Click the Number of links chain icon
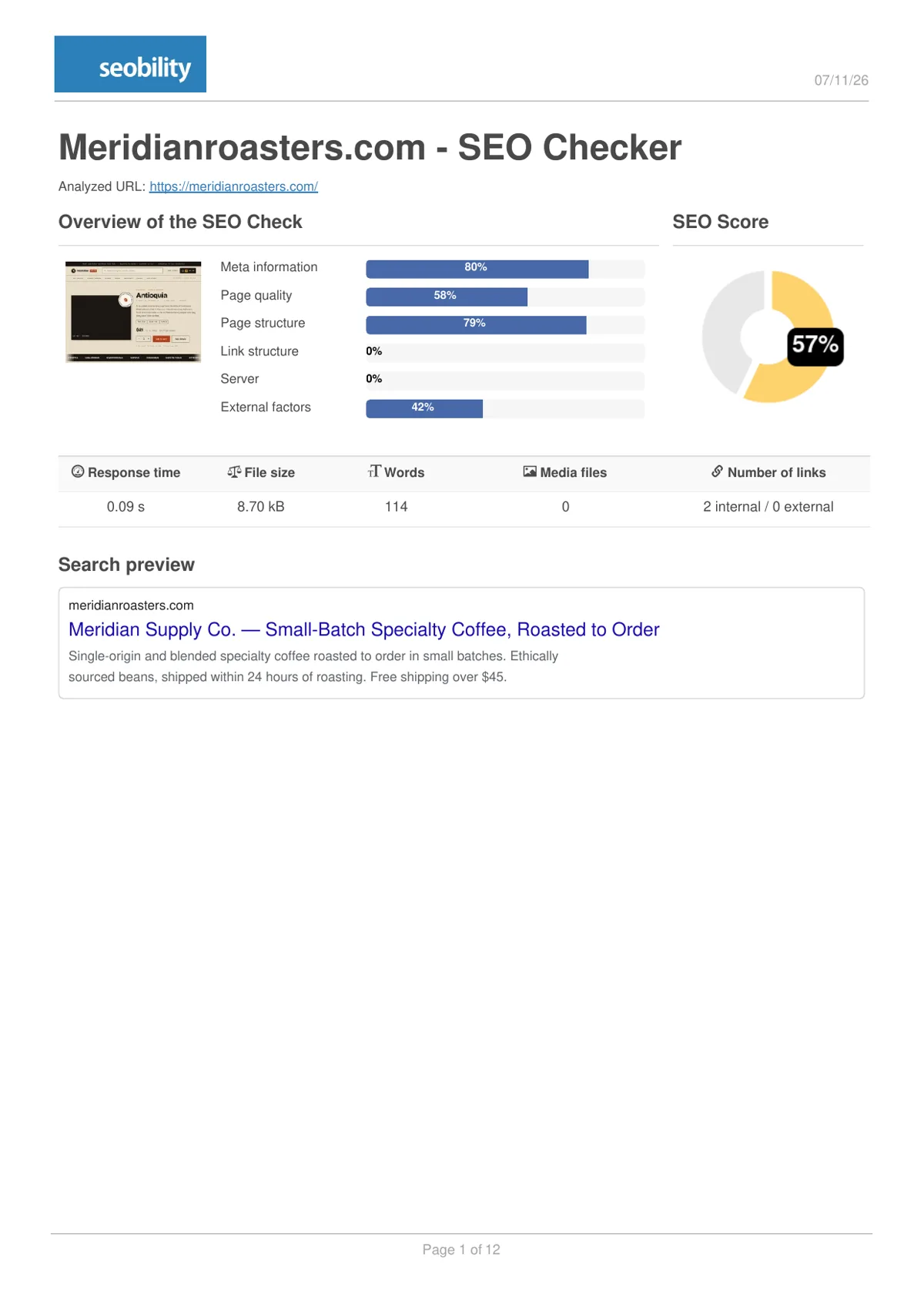 717,471
